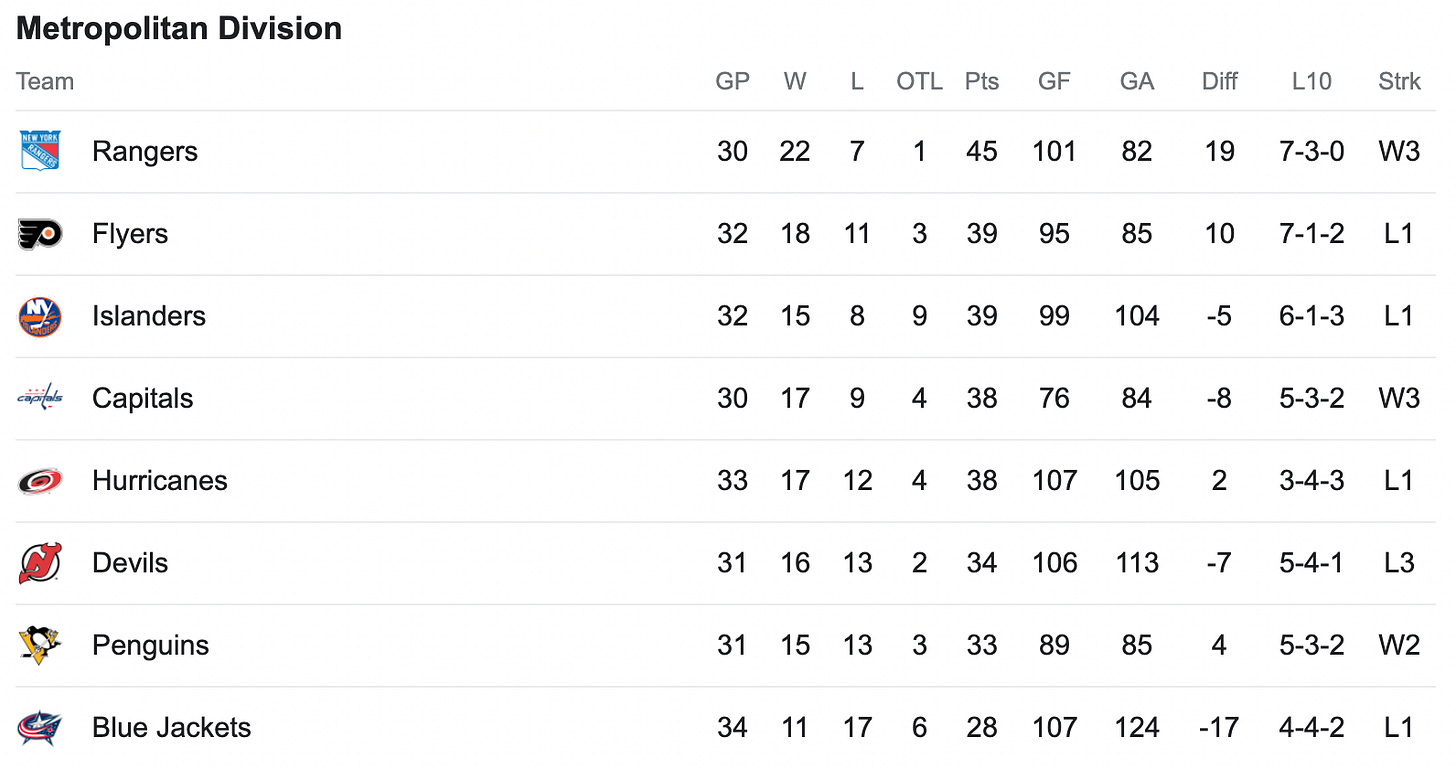Click the OTL column header

tap(919, 82)
